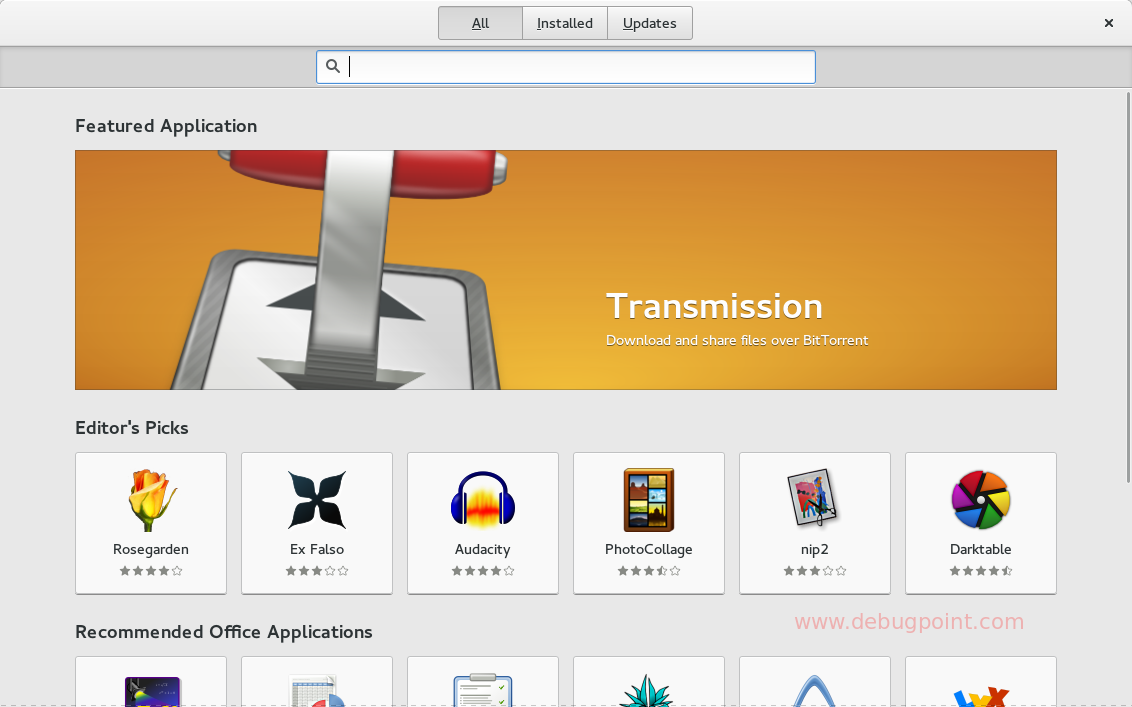This screenshot has width=1132, height=707.
Task: Open the clipboard checklist office app icon
Action: coord(483,690)
